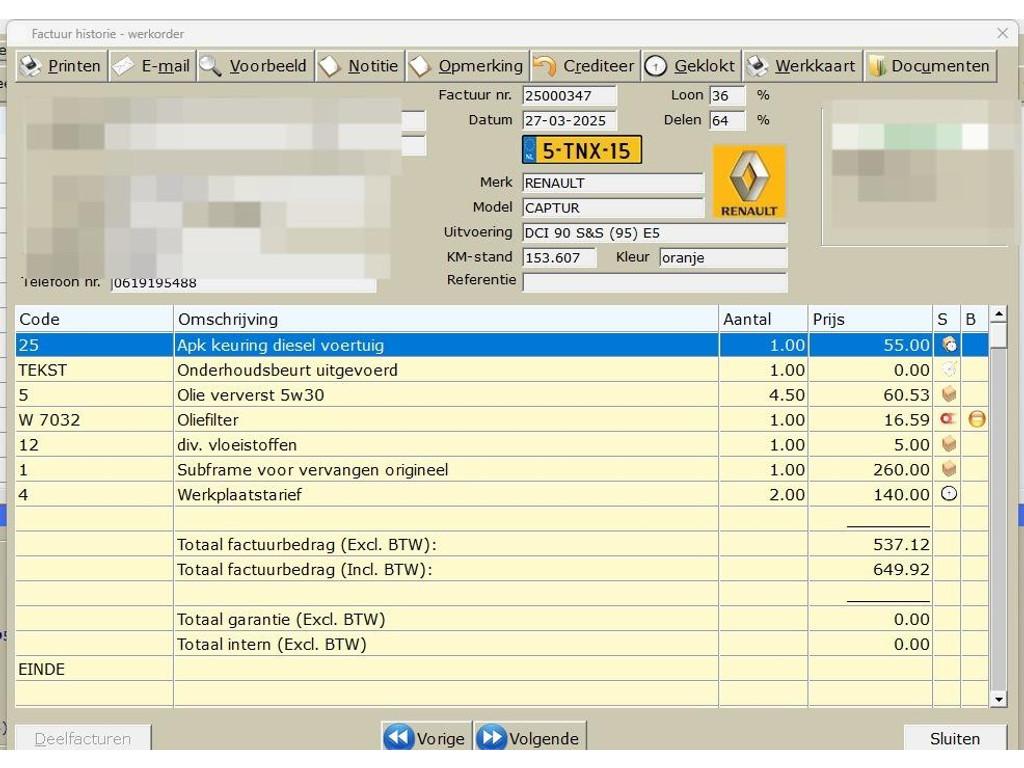Go to previous invoice with Vorige
Viewport: 1024px width, 768px height.
pos(426,738)
